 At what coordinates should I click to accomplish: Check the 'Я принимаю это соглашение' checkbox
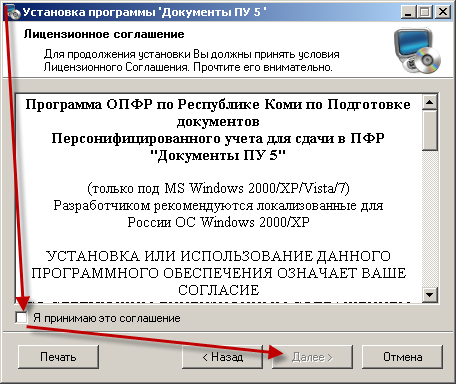[x=21, y=318]
